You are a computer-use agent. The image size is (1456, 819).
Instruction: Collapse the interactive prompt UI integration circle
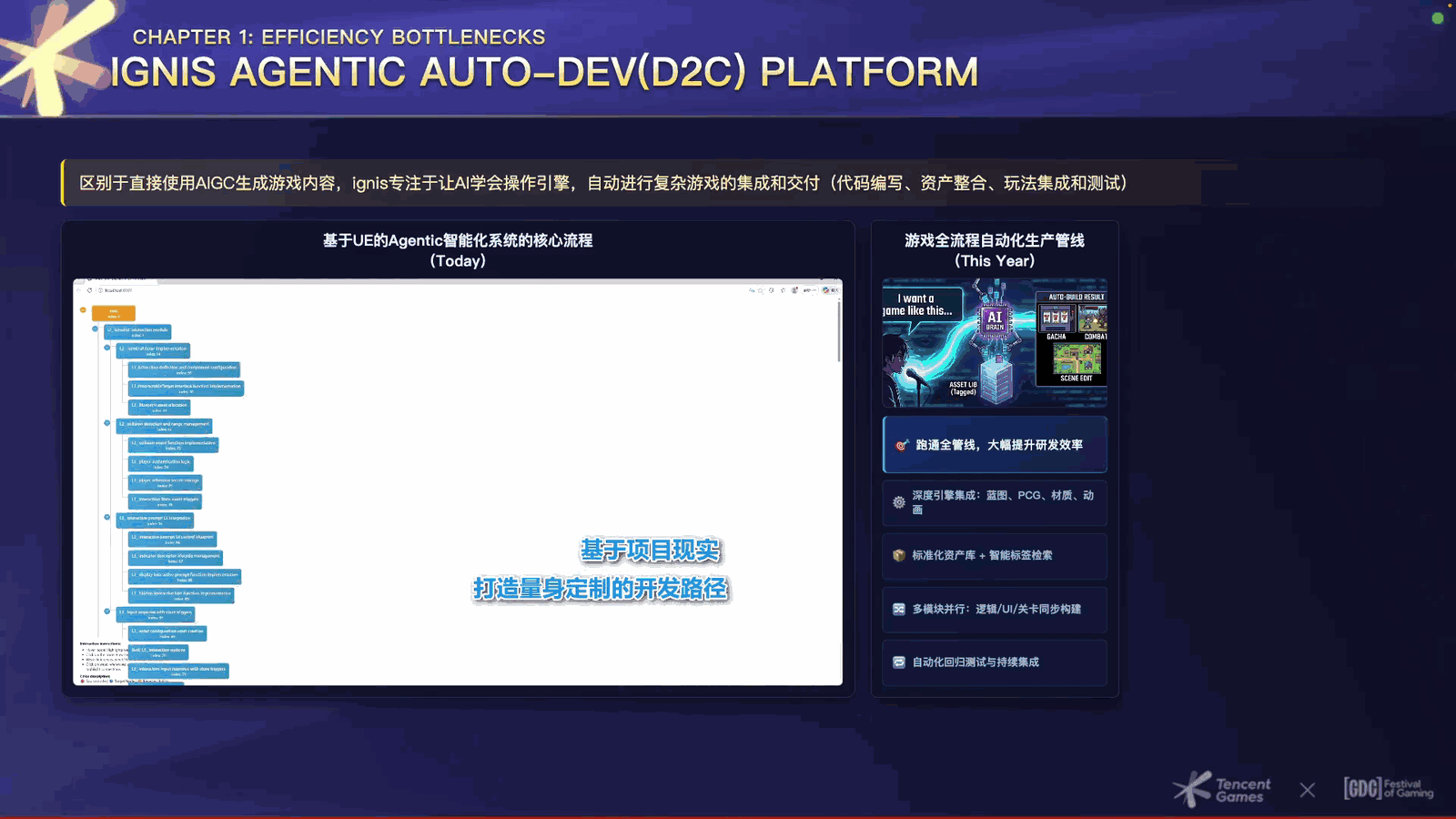[106, 517]
